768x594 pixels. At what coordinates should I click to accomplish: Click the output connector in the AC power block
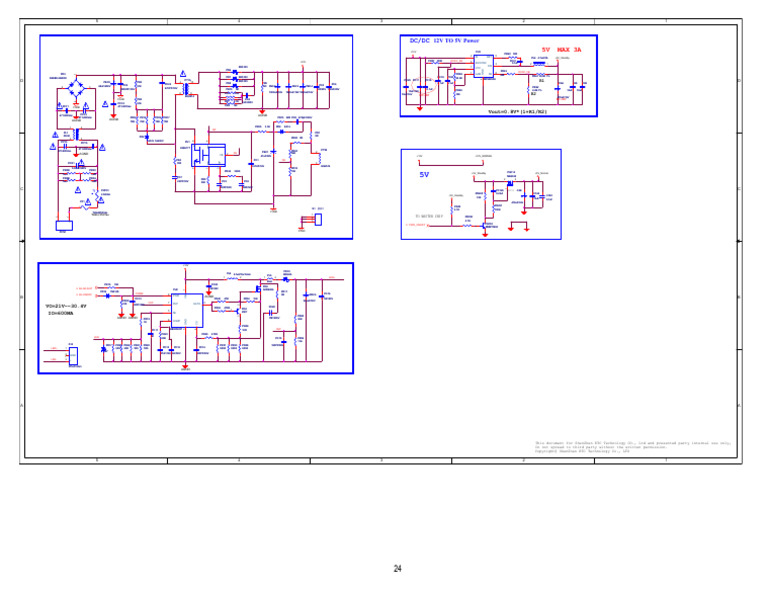tap(318, 220)
